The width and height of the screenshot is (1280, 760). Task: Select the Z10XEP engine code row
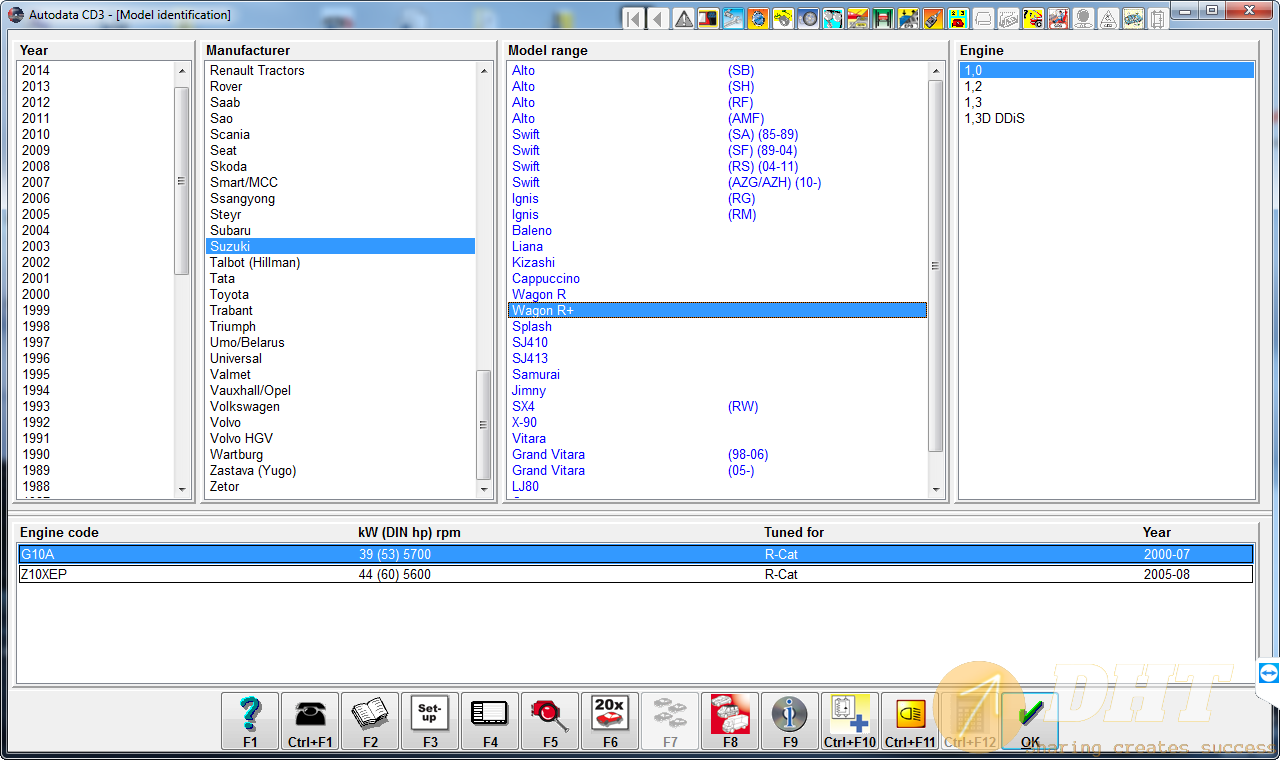pos(635,574)
